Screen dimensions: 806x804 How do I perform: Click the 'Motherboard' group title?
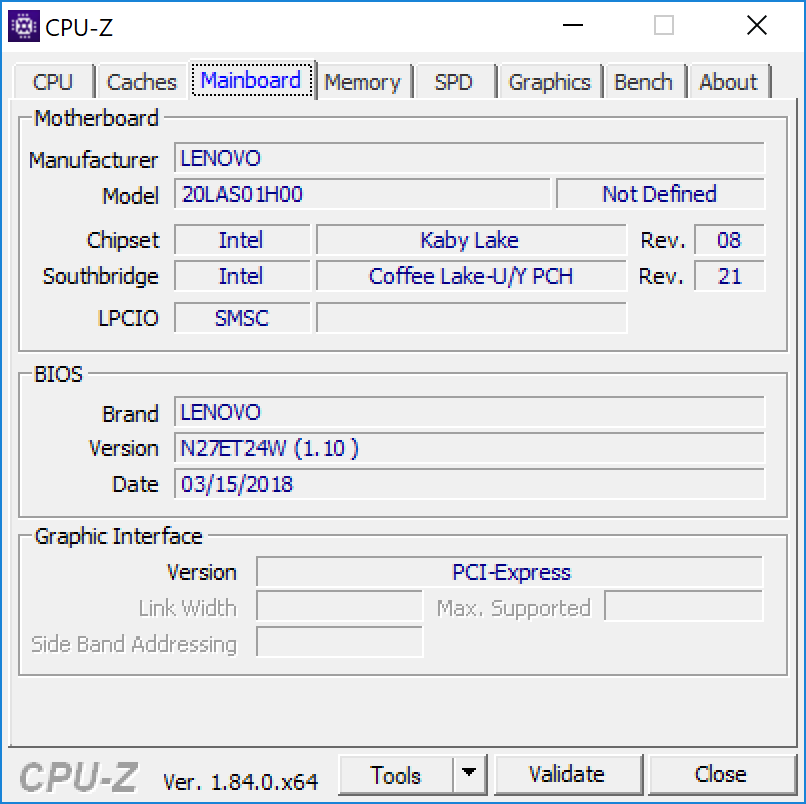(x=96, y=118)
